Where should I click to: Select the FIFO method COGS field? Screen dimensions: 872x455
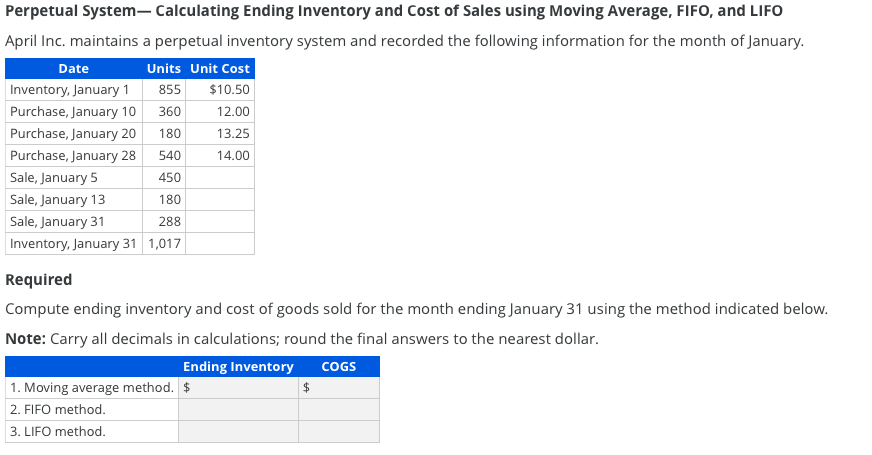pyautogui.click(x=339, y=409)
